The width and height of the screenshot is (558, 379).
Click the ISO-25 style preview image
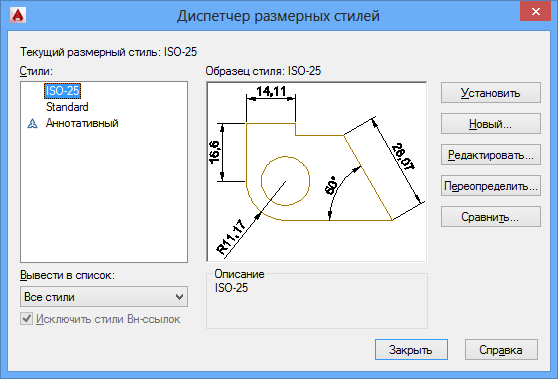pyautogui.click(x=317, y=172)
